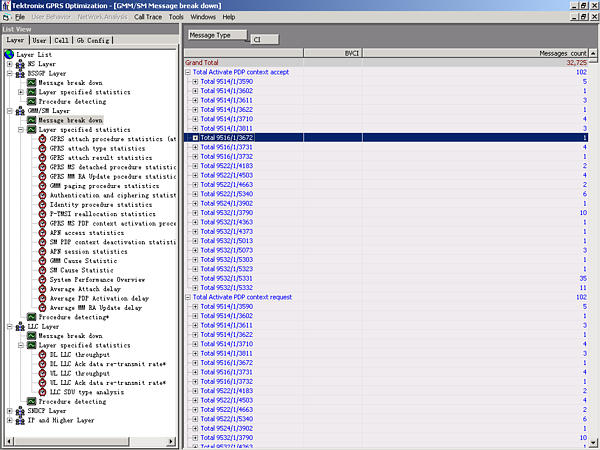The height and width of the screenshot is (450, 600).
Task: Switch to the User tab
Action: point(39,40)
